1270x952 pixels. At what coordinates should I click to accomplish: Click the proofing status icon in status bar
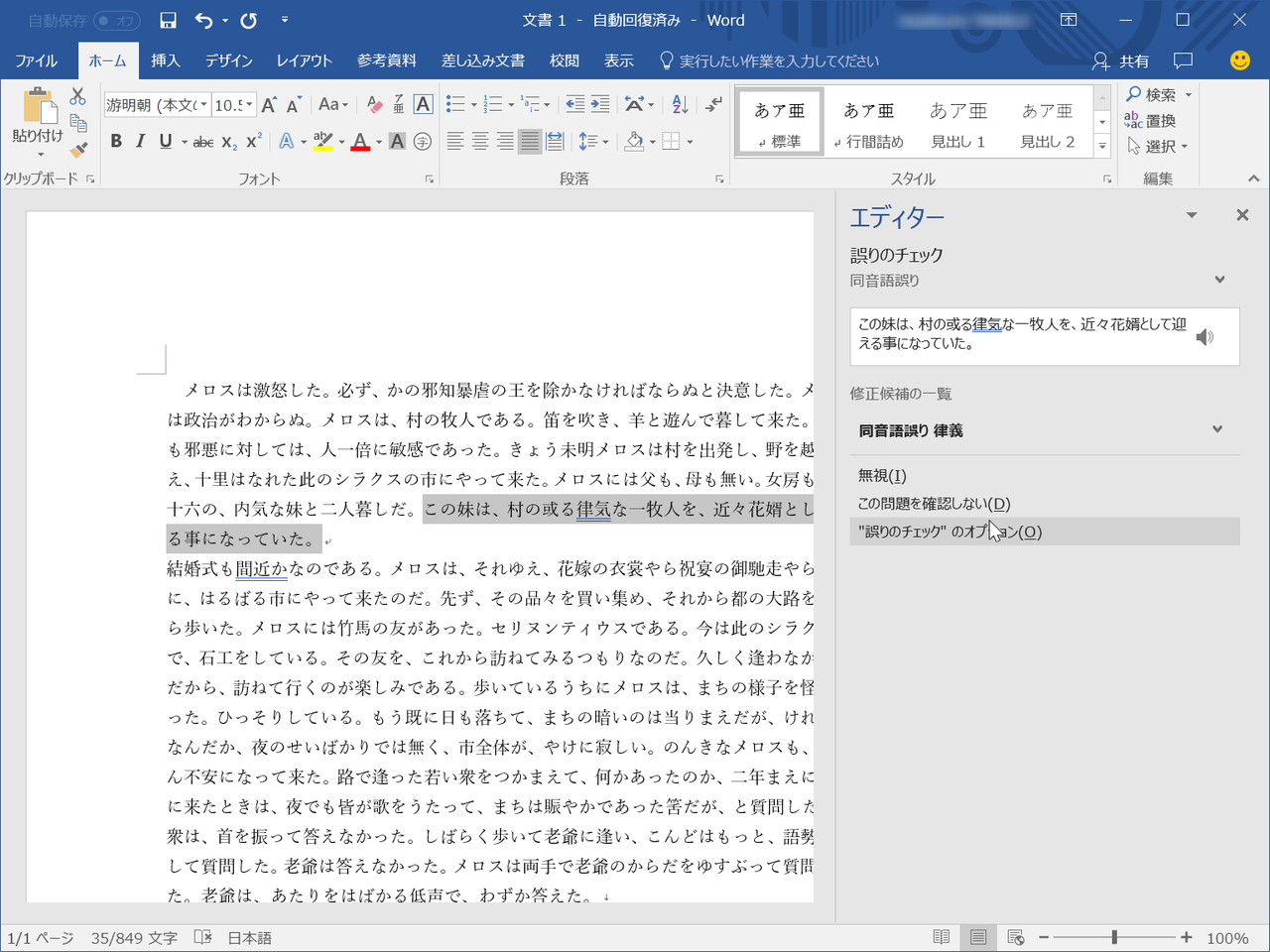coord(202,936)
